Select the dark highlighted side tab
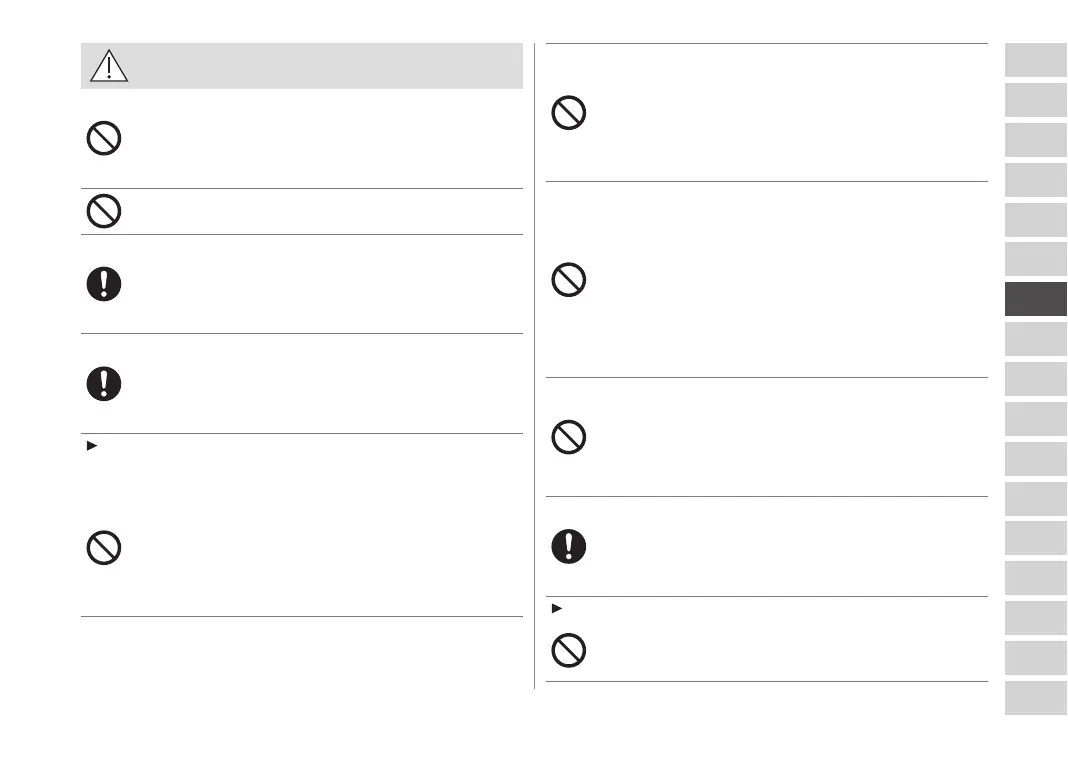Image resolution: width=1068 pixels, height=759 pixels. coord(1035,299)
